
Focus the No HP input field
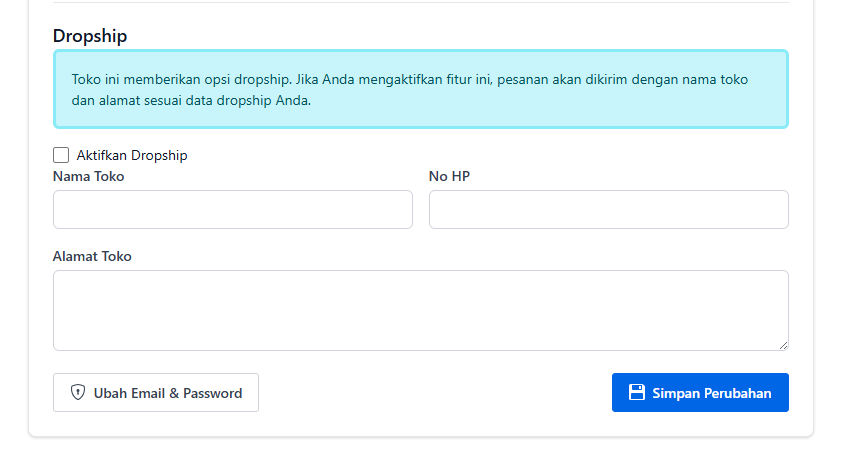[609, 210]
